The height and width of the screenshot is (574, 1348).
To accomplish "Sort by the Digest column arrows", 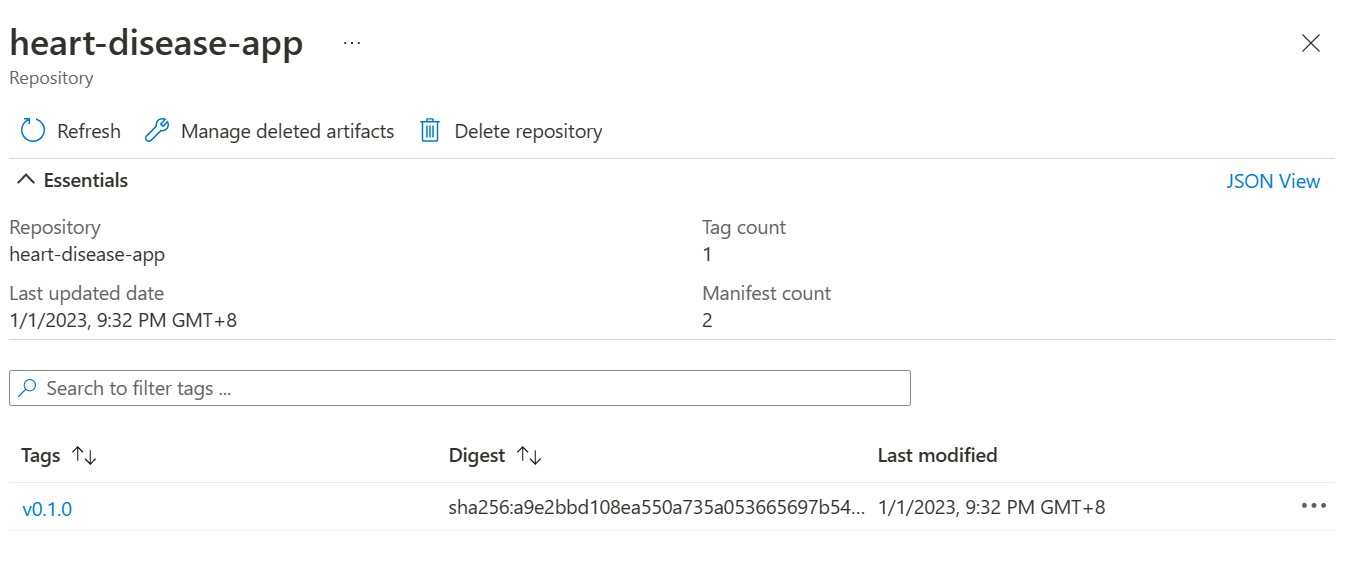I will [x=529, y=456].
